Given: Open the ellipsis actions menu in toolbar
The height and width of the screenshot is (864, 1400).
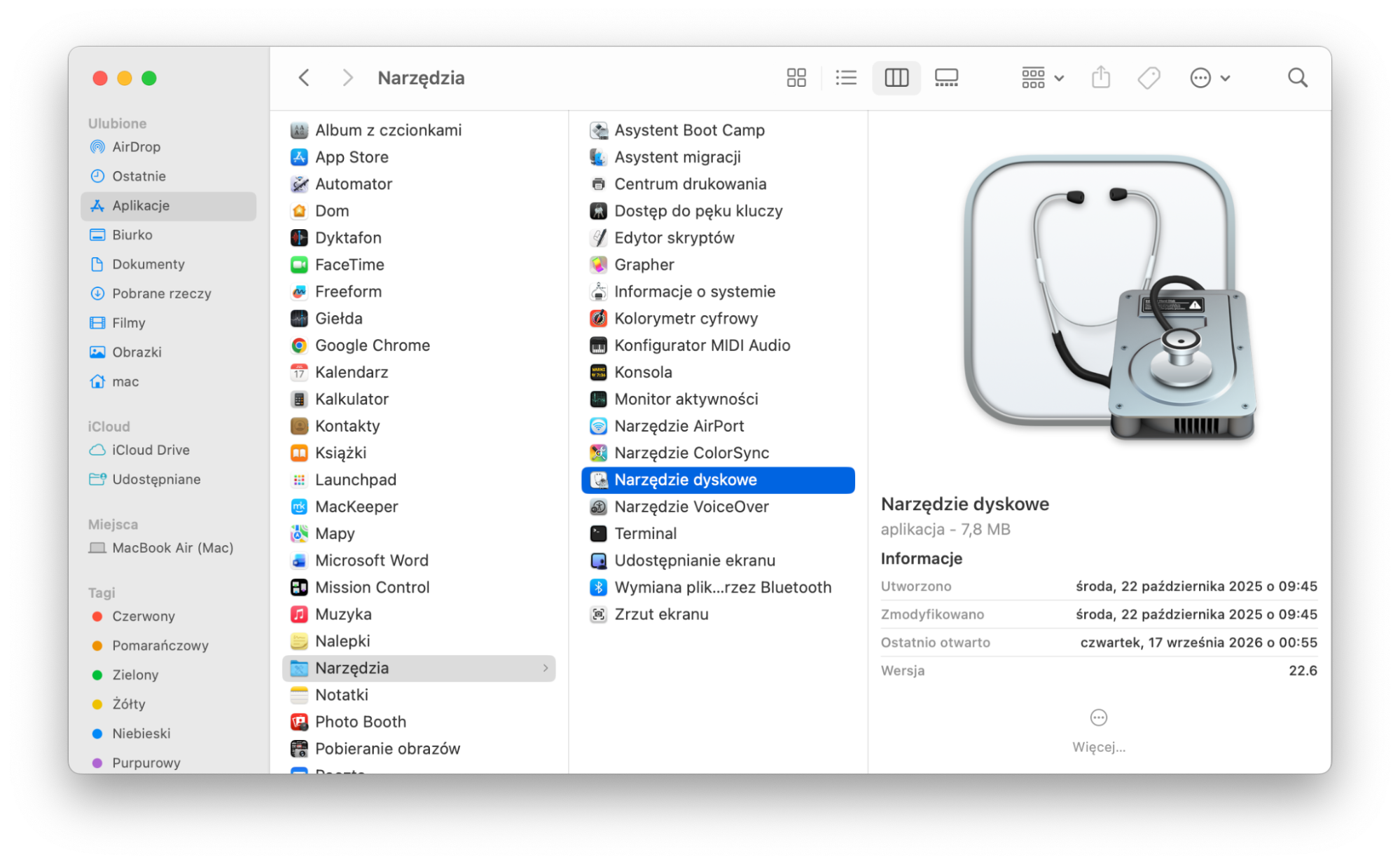Looking at the screenshot, I should point(1210,78).
